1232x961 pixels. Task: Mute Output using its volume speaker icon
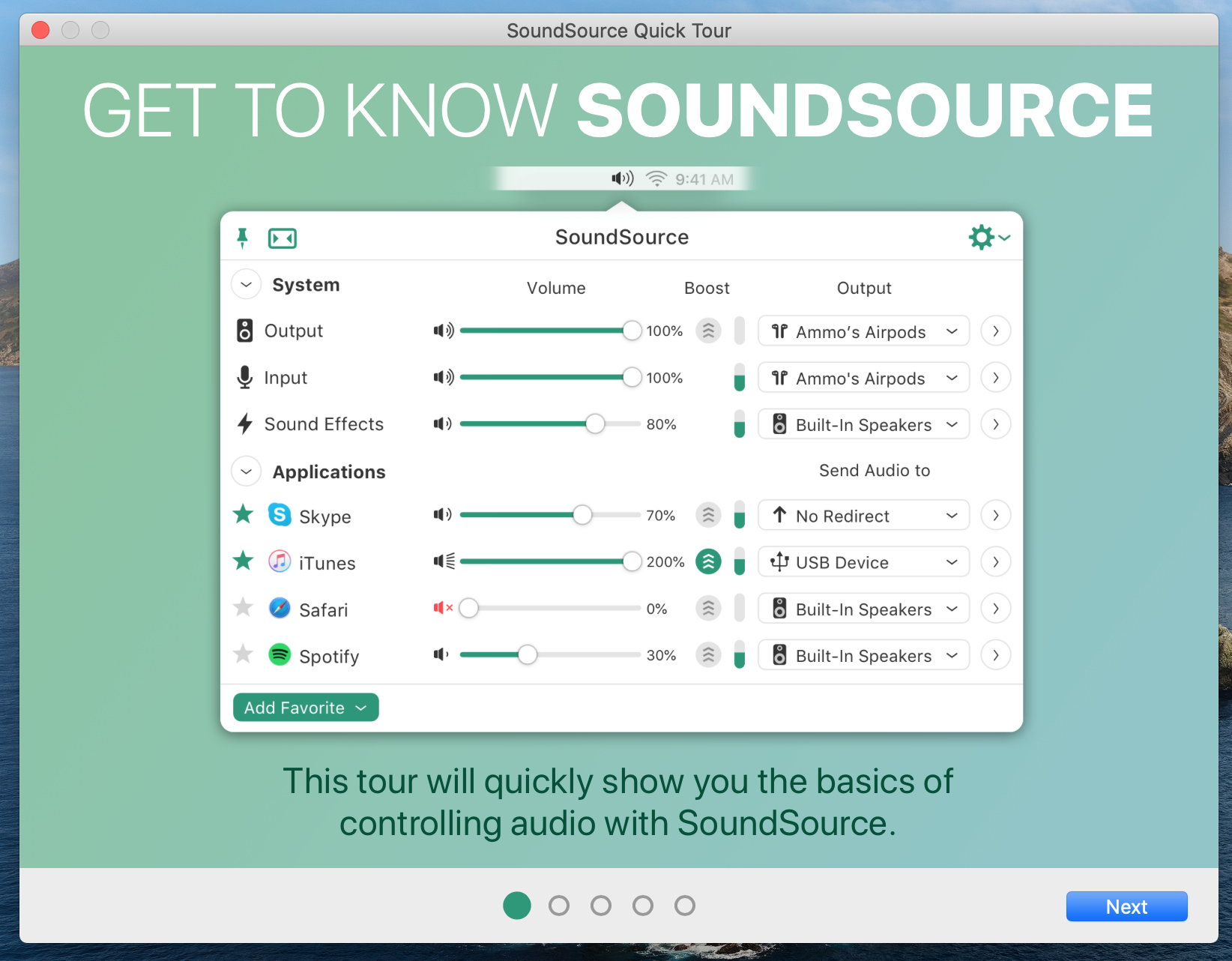[444, 331]
